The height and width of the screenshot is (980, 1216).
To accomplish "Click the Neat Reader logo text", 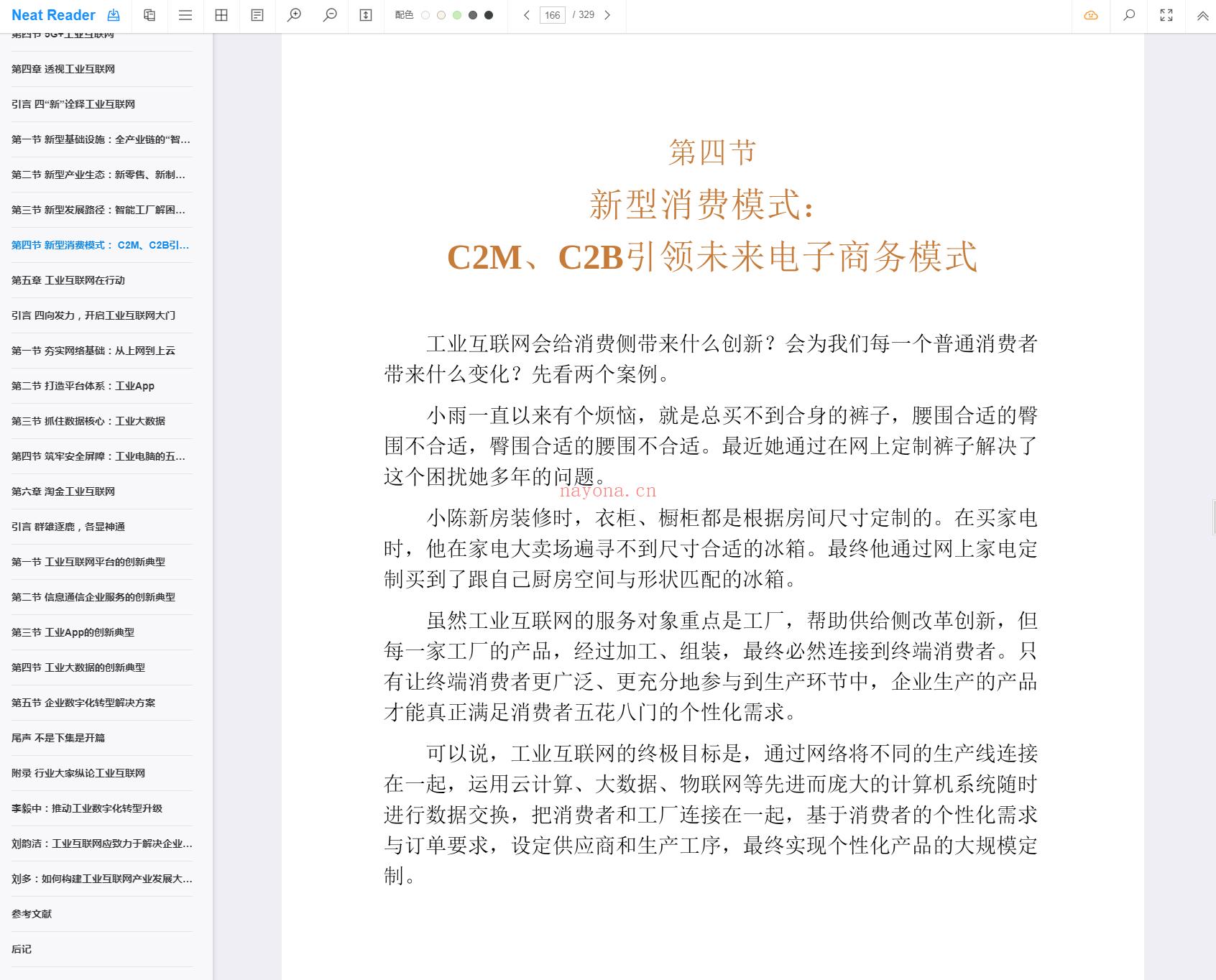I will (53, 15).
